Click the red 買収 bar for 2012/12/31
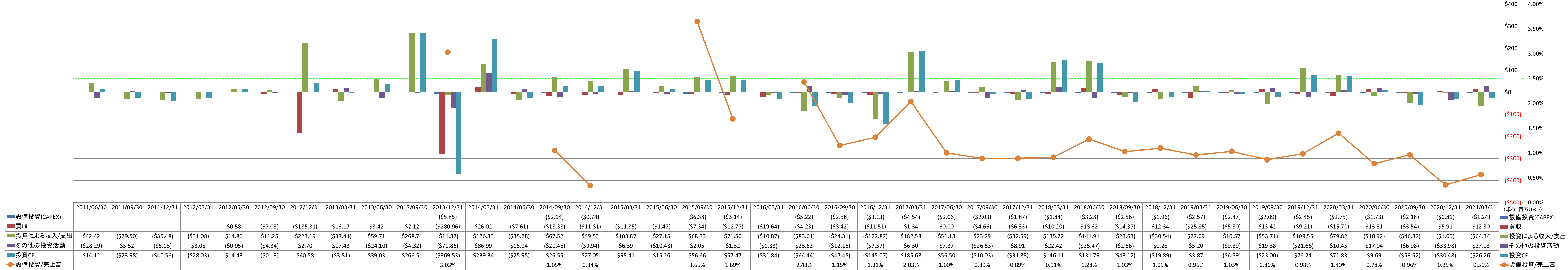The image size is (1568, 270). click(299, 113)
